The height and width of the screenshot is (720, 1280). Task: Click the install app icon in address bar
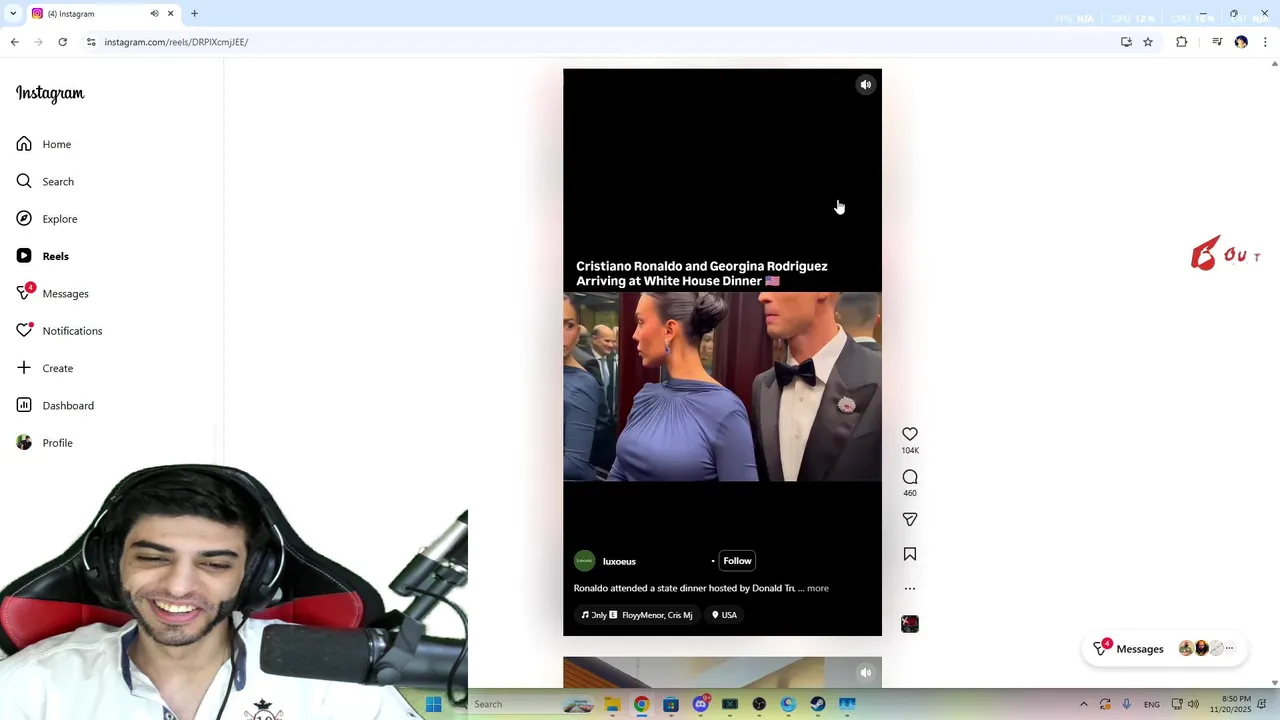(x=1126, y=42)
